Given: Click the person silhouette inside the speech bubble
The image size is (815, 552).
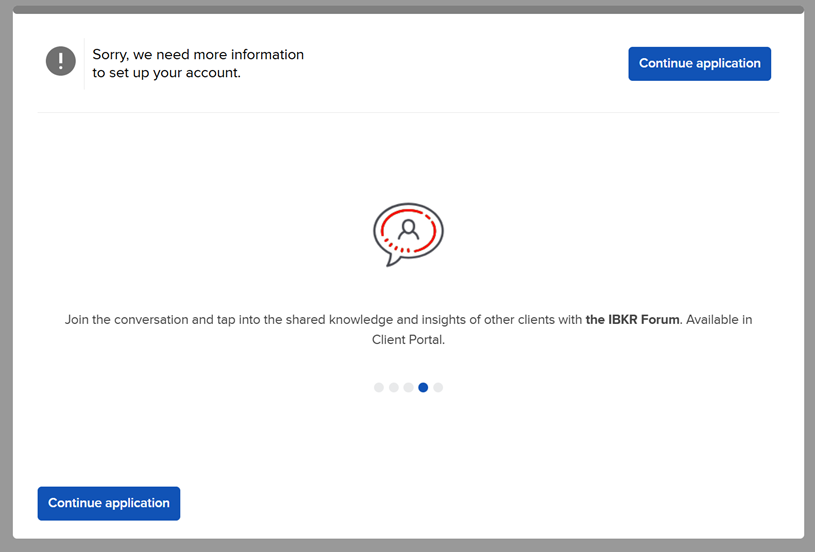Looking at the screenshot, I should point(408,229).
